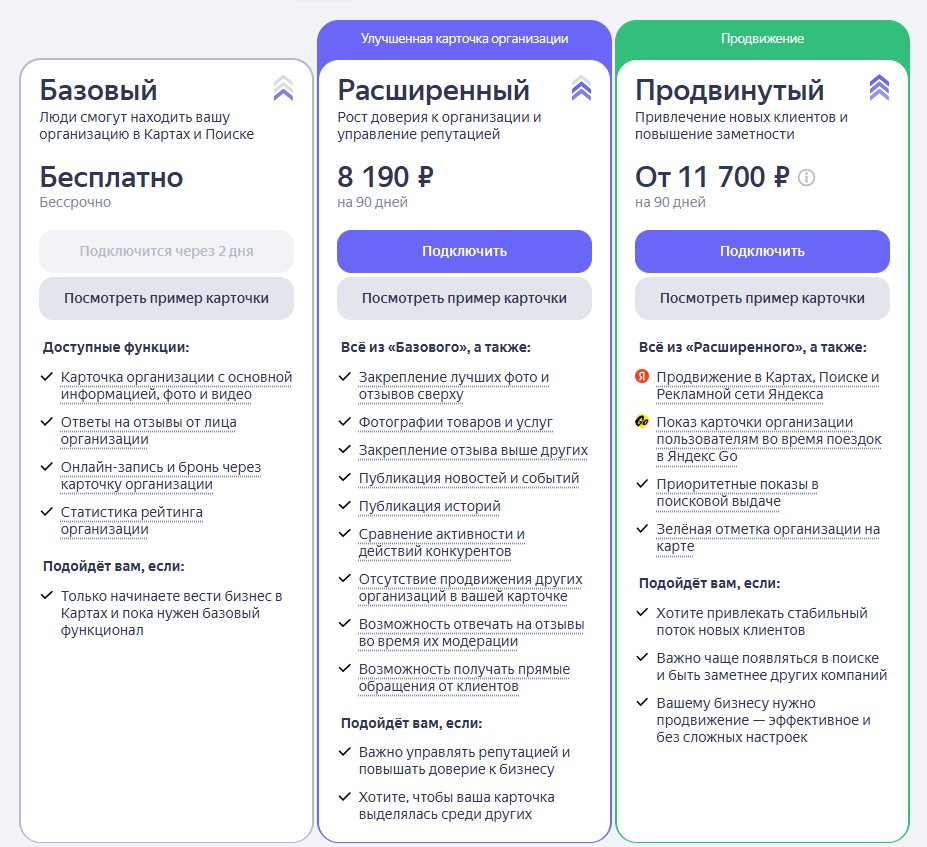Open the Онлайн-запись и бронь feature hint
The width and height of the screenshot is (927, 847).
(x=161, y=475)
